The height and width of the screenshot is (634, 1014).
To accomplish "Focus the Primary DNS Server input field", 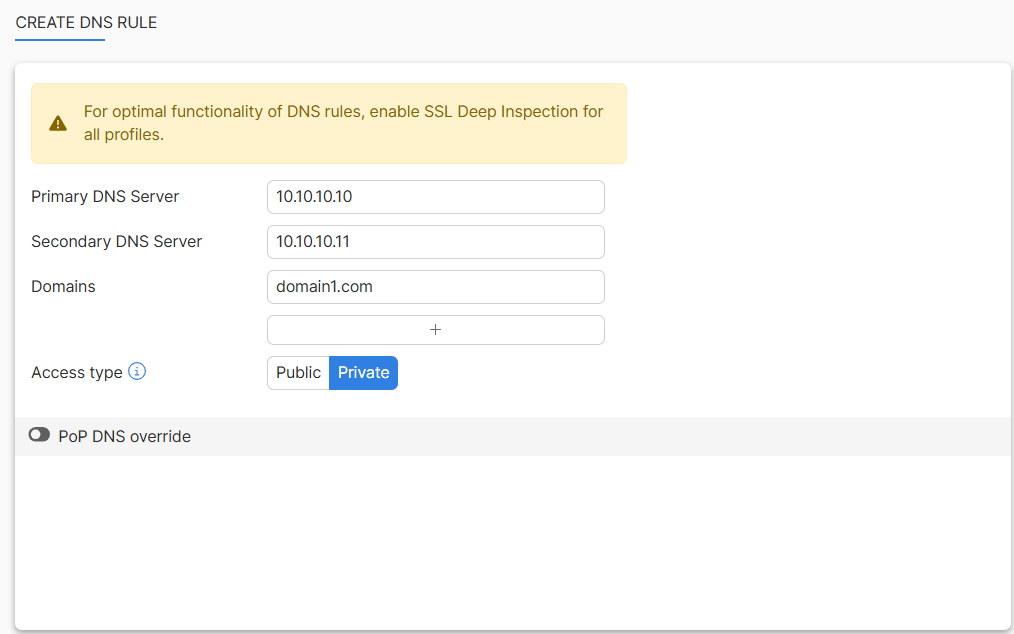I will [435, 196].
